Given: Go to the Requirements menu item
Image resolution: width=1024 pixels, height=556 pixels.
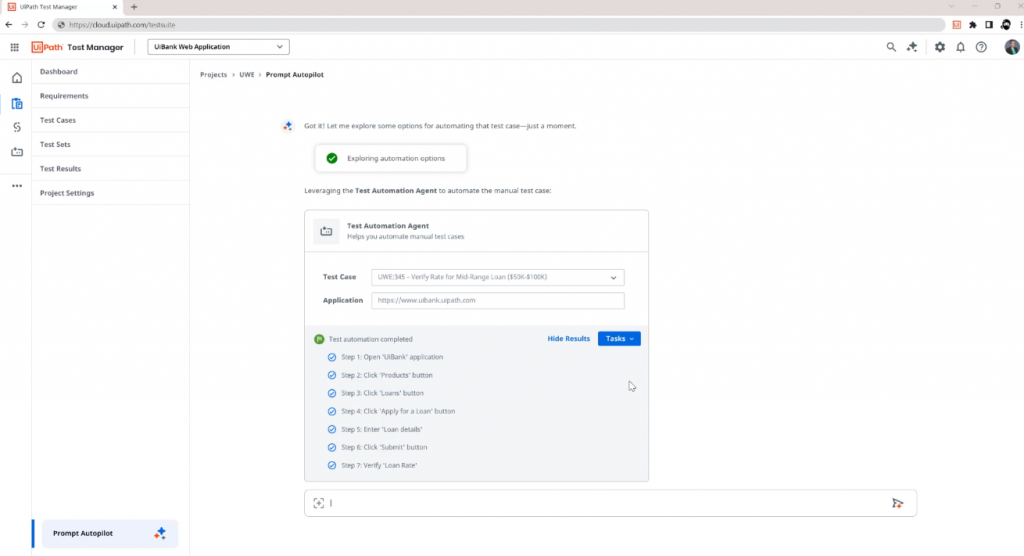Looking at the screenshot, I should tap(64, 96).
